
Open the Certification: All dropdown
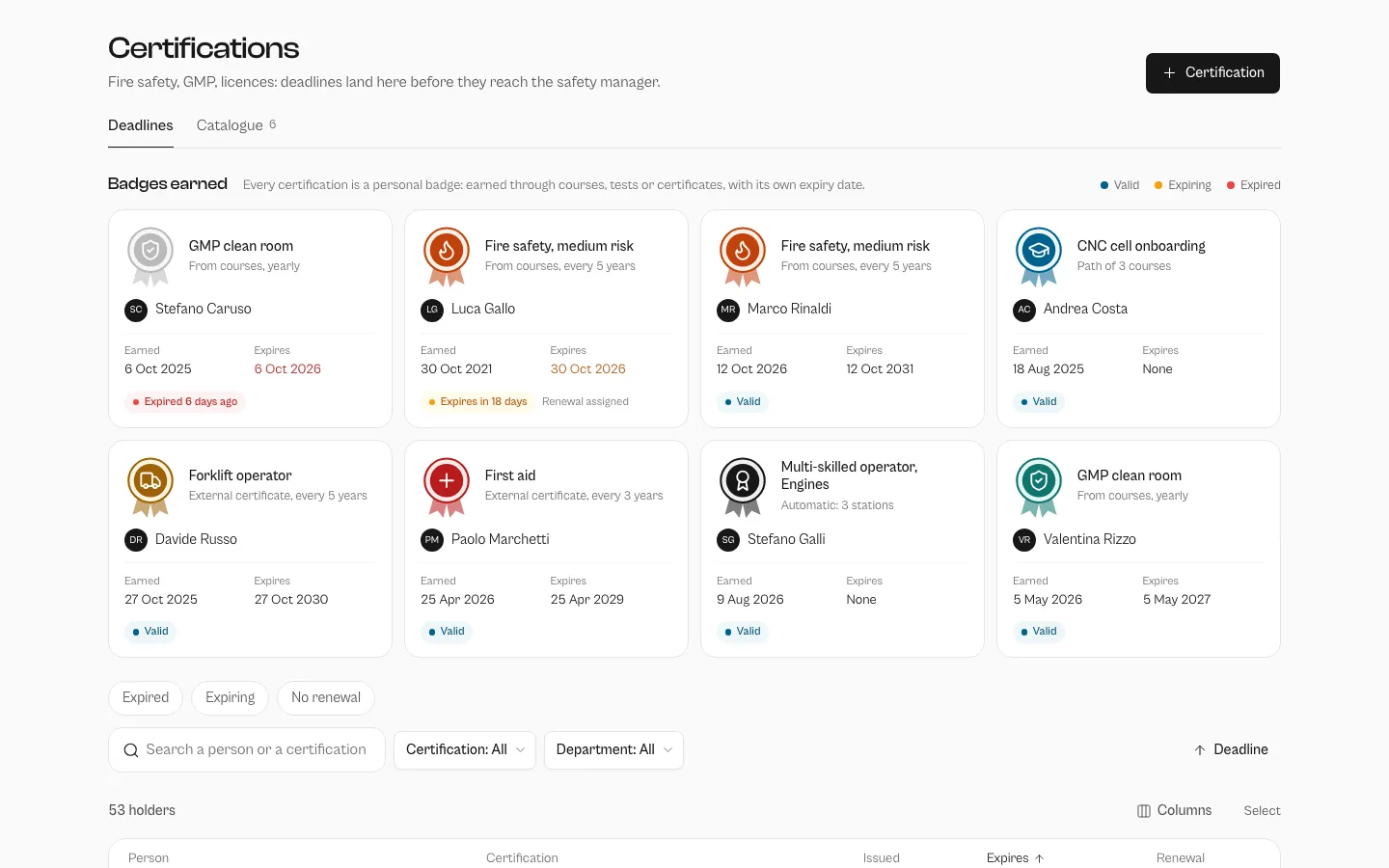coord(465,750)
